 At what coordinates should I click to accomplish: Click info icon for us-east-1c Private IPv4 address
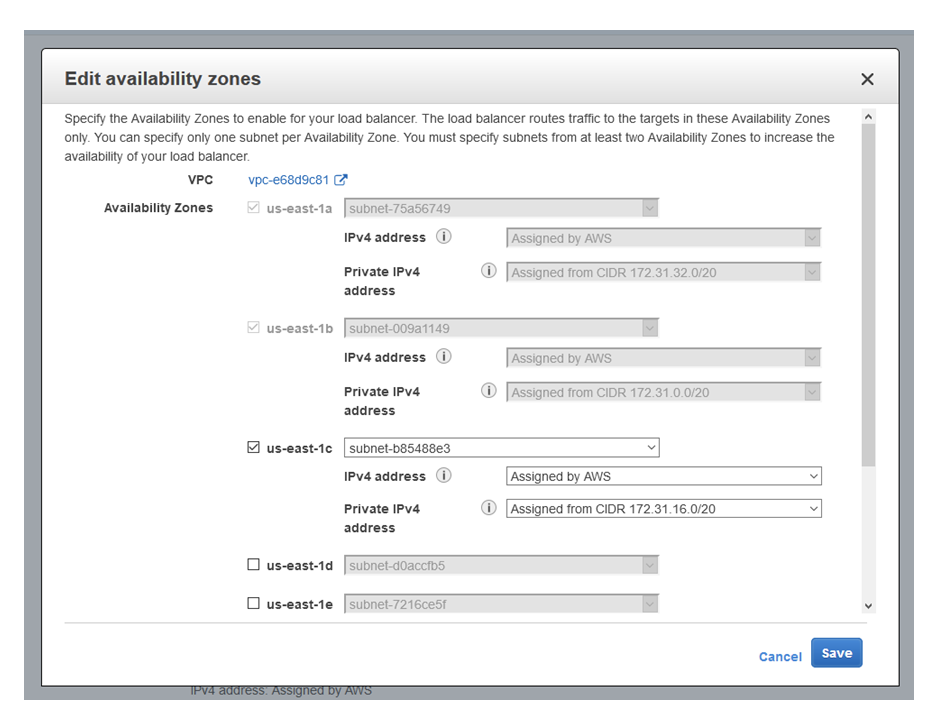click(489, 508)
